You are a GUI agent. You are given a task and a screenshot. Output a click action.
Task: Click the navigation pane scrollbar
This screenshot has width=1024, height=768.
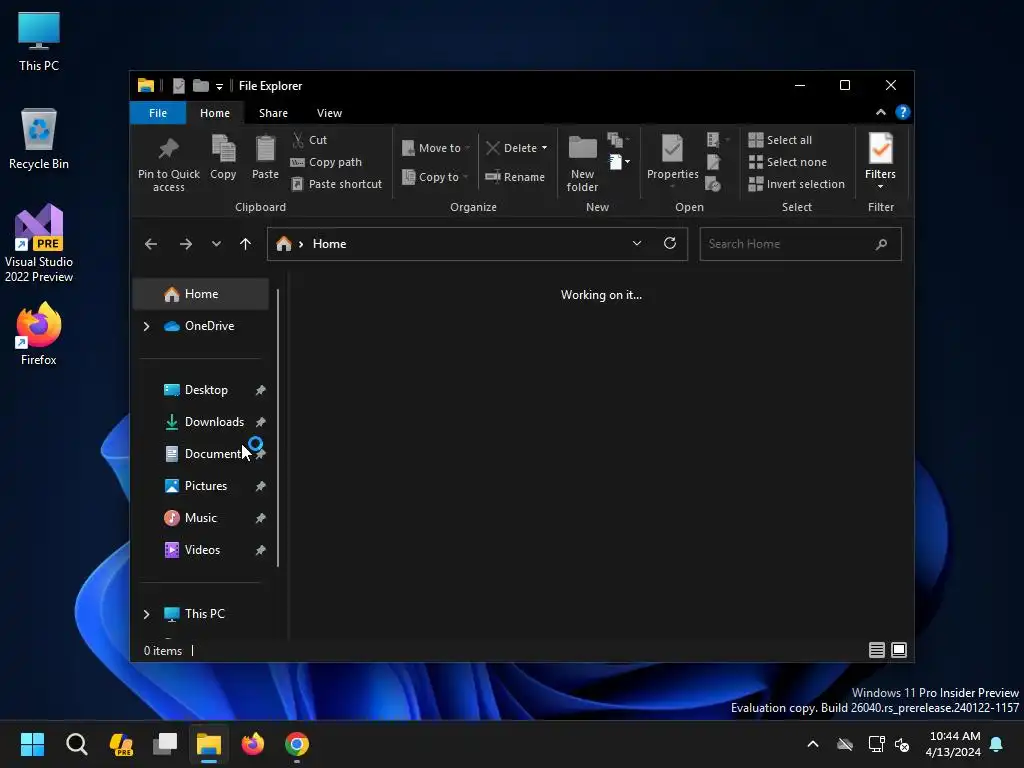278,428
